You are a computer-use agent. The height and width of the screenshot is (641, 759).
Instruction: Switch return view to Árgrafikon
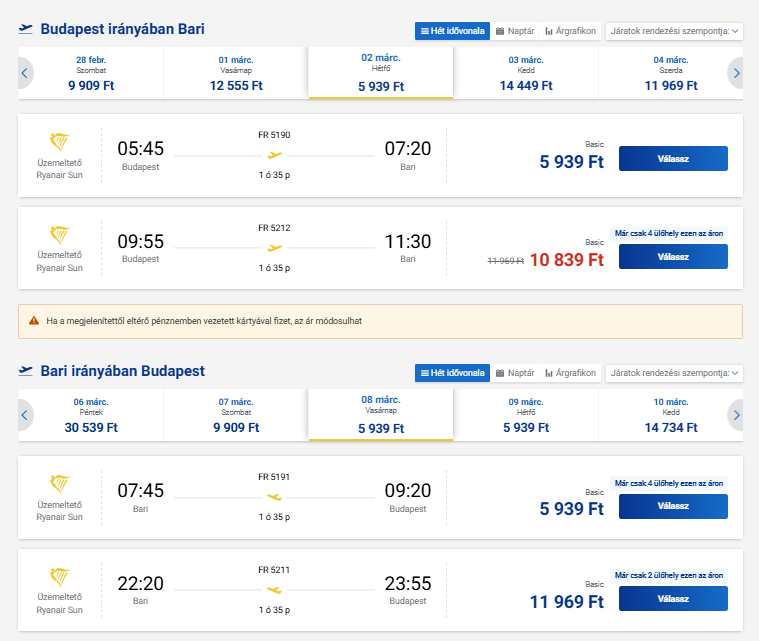pos(570,373)
